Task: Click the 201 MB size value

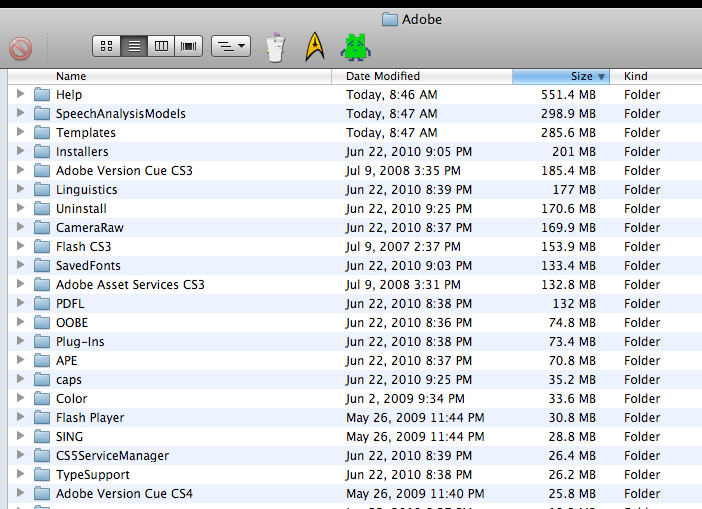Action: coord(574,152)
